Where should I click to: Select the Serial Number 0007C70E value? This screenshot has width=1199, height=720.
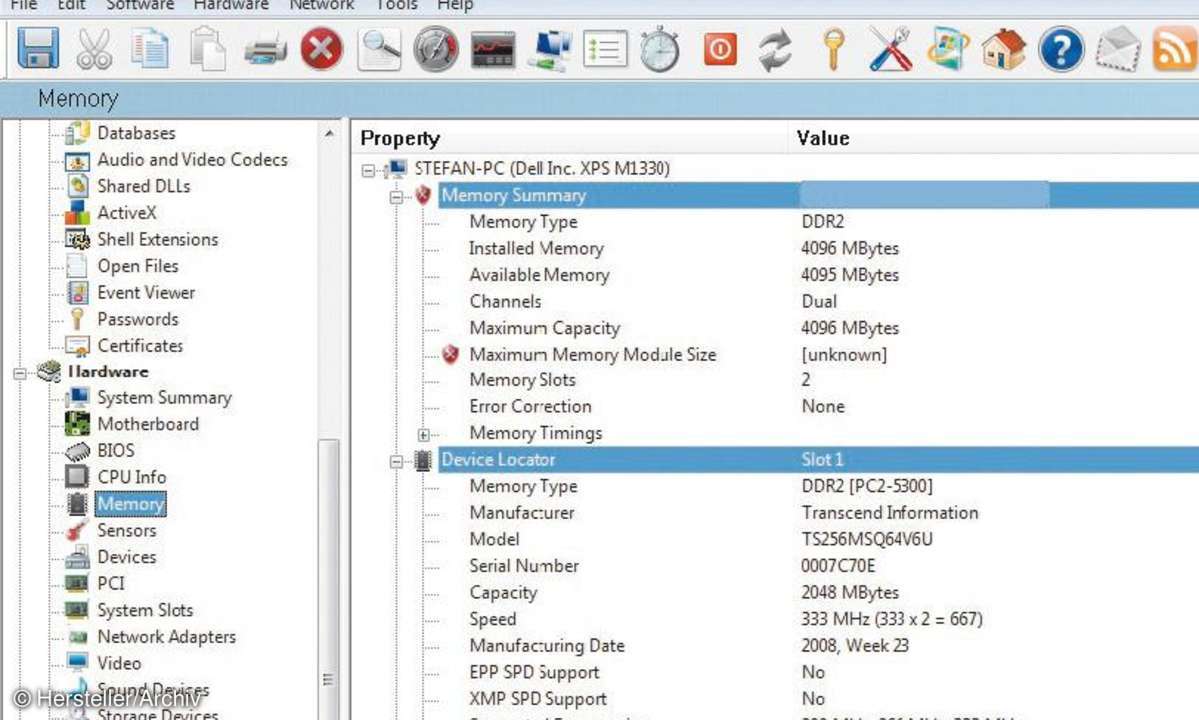(x=838, y=566)
